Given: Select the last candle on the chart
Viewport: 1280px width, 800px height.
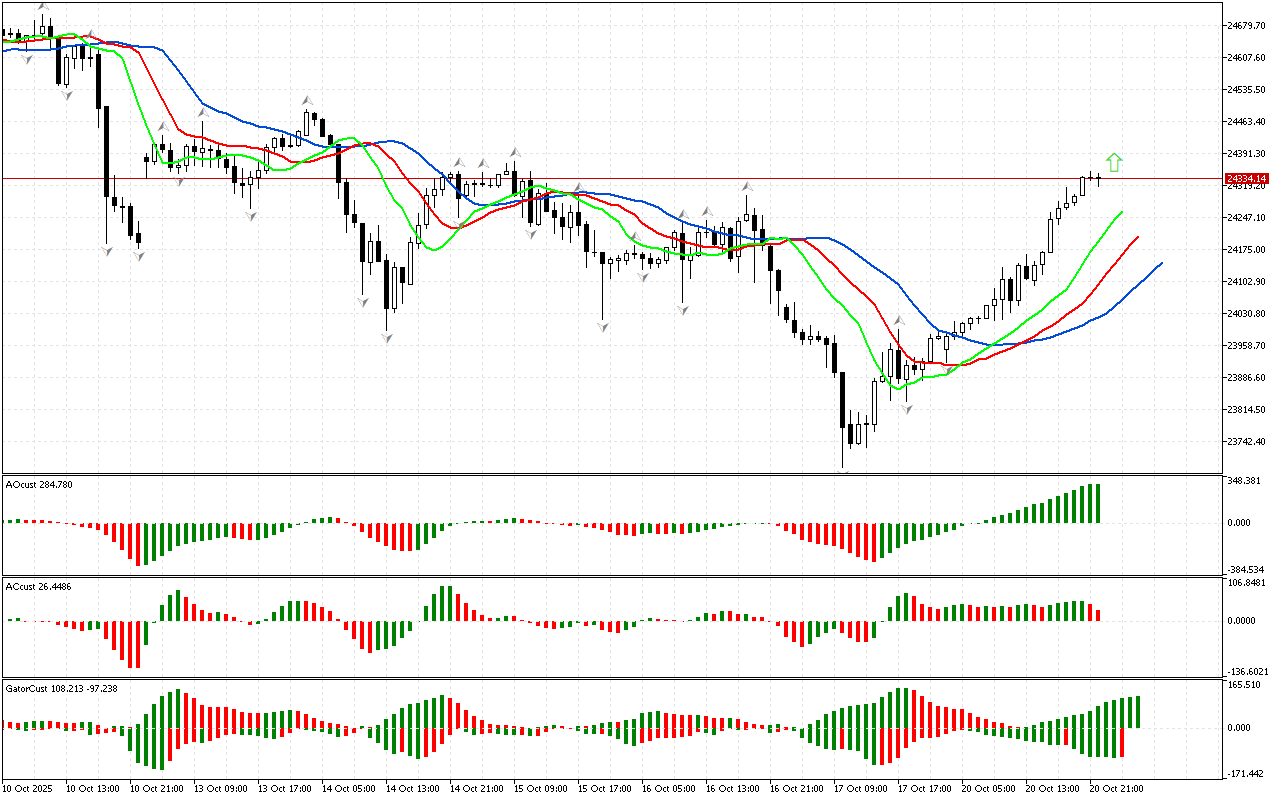Looking at the screenshot, I should (x=1099, y=179).
